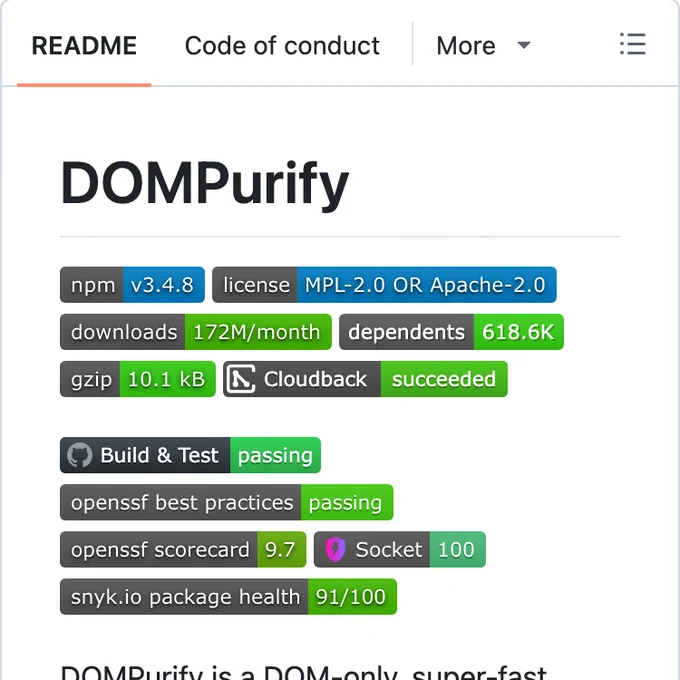Screen dimensions: 680x680
Task: Click the Cloudback logo icon
Action: [241, 379]
